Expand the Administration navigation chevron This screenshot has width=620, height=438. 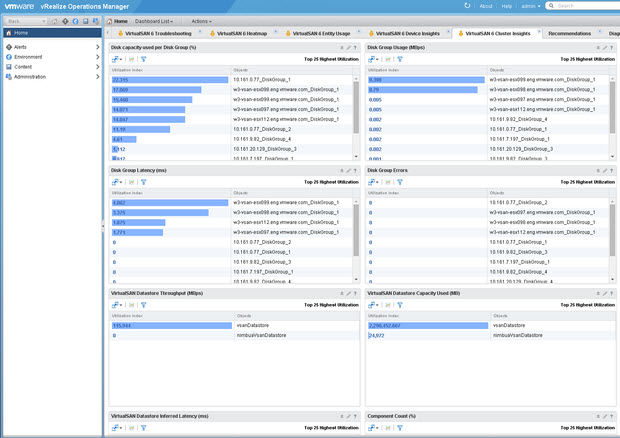pyautogui.click(x=97, y=77)
